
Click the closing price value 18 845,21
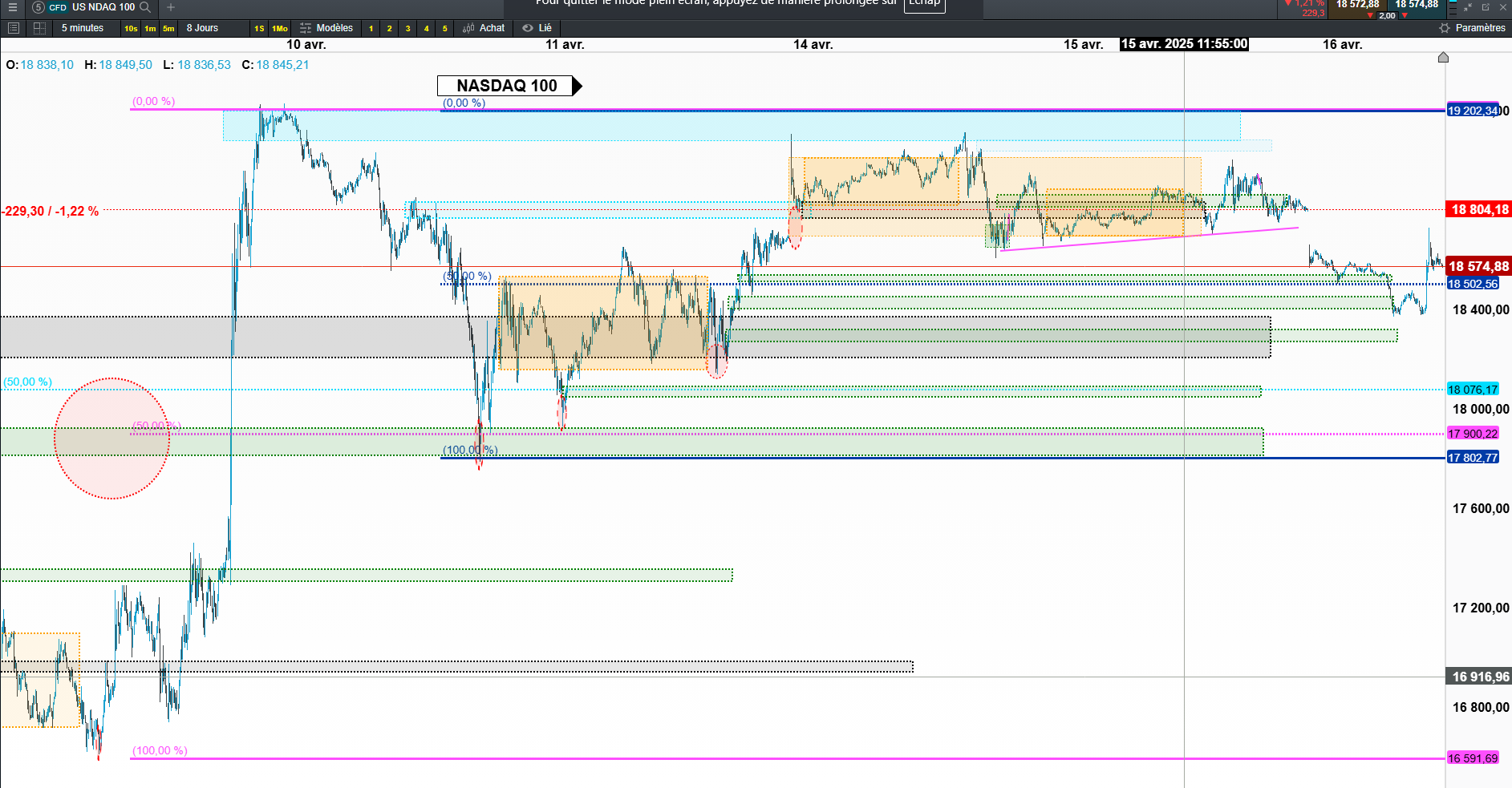[x=282, y=65]
